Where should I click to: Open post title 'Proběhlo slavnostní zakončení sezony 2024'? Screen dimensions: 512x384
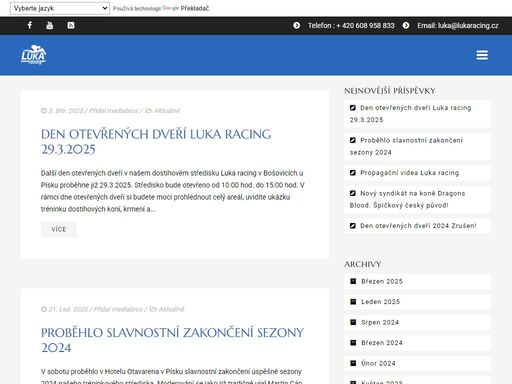pyautogui.click(x=172, y=340)
